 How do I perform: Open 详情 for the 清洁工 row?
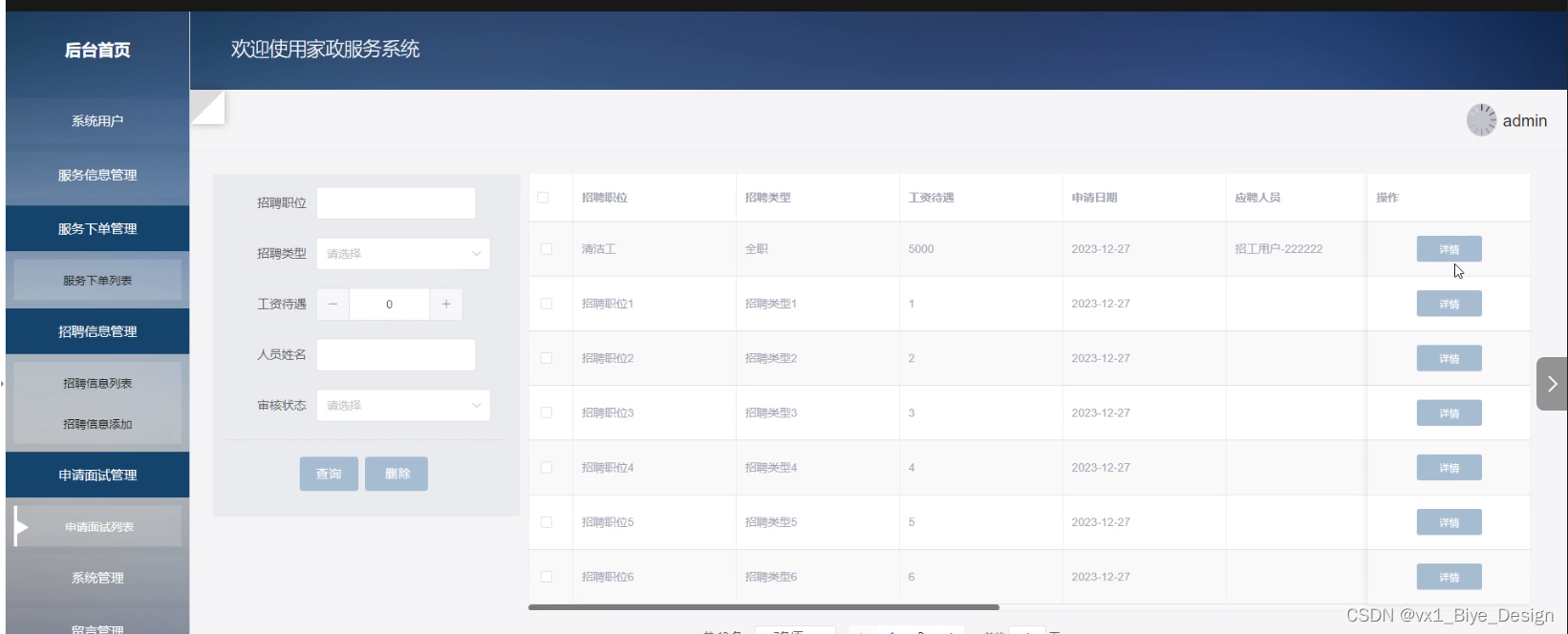pyautogui.click(x=1449, y=249)
